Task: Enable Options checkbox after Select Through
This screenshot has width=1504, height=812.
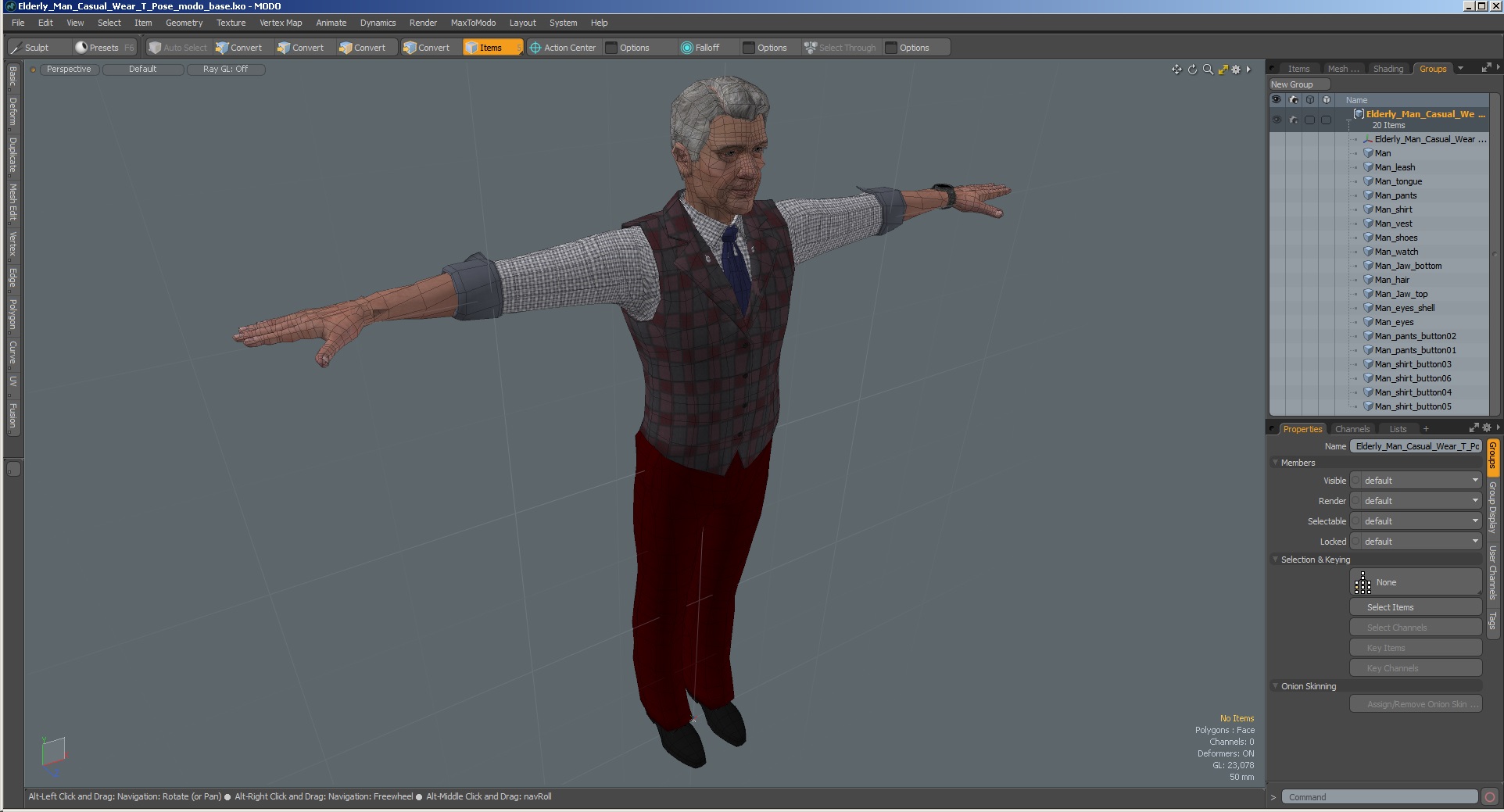Action: [x=890, y=48]
